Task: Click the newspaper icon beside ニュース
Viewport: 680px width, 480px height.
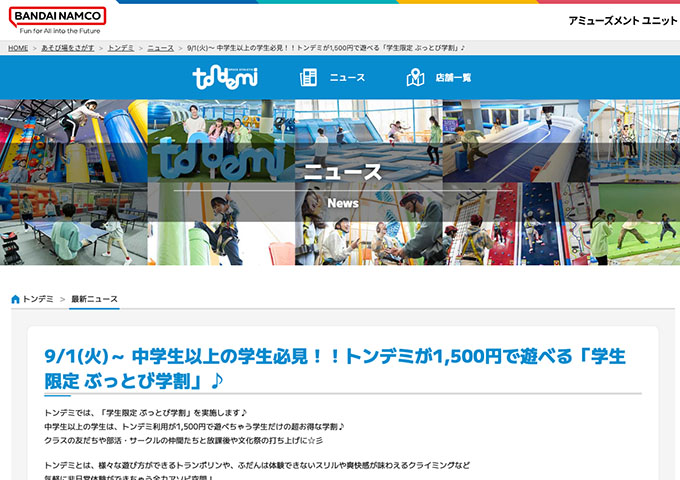Action: coord(308,78)
